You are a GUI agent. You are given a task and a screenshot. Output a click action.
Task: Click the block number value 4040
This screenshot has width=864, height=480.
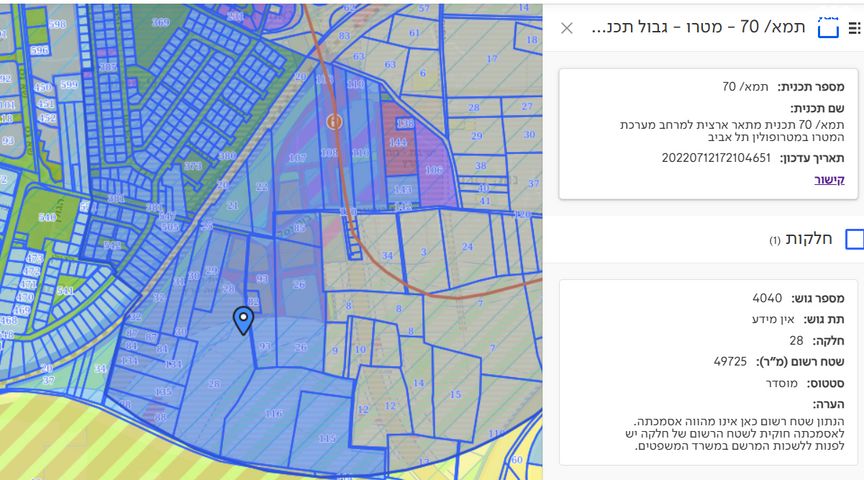pos(767,298)
